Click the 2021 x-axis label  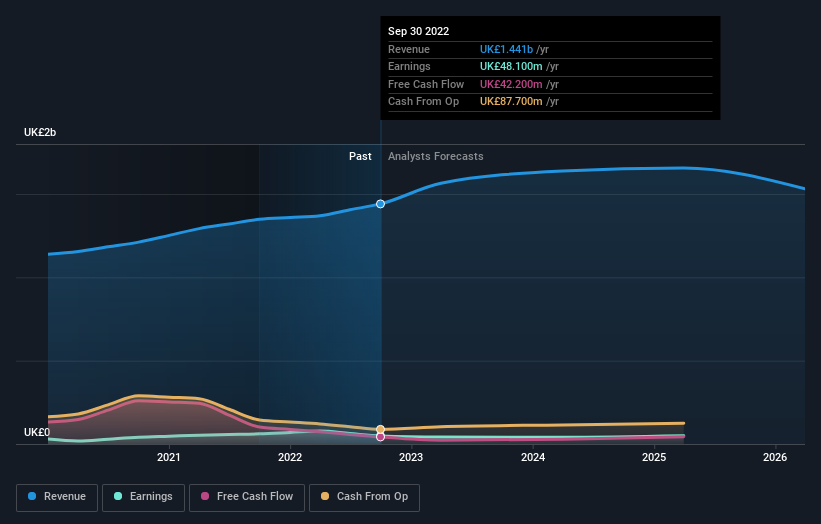pyautogui.click(x=169, y=458)
